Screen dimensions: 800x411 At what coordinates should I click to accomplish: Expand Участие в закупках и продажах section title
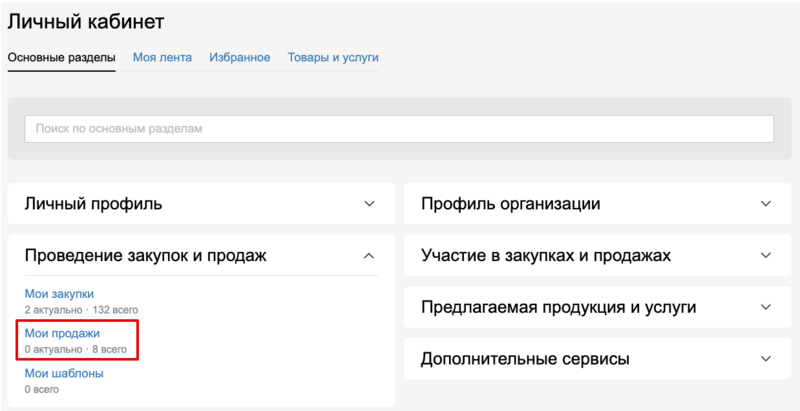(x=545, y=256)
